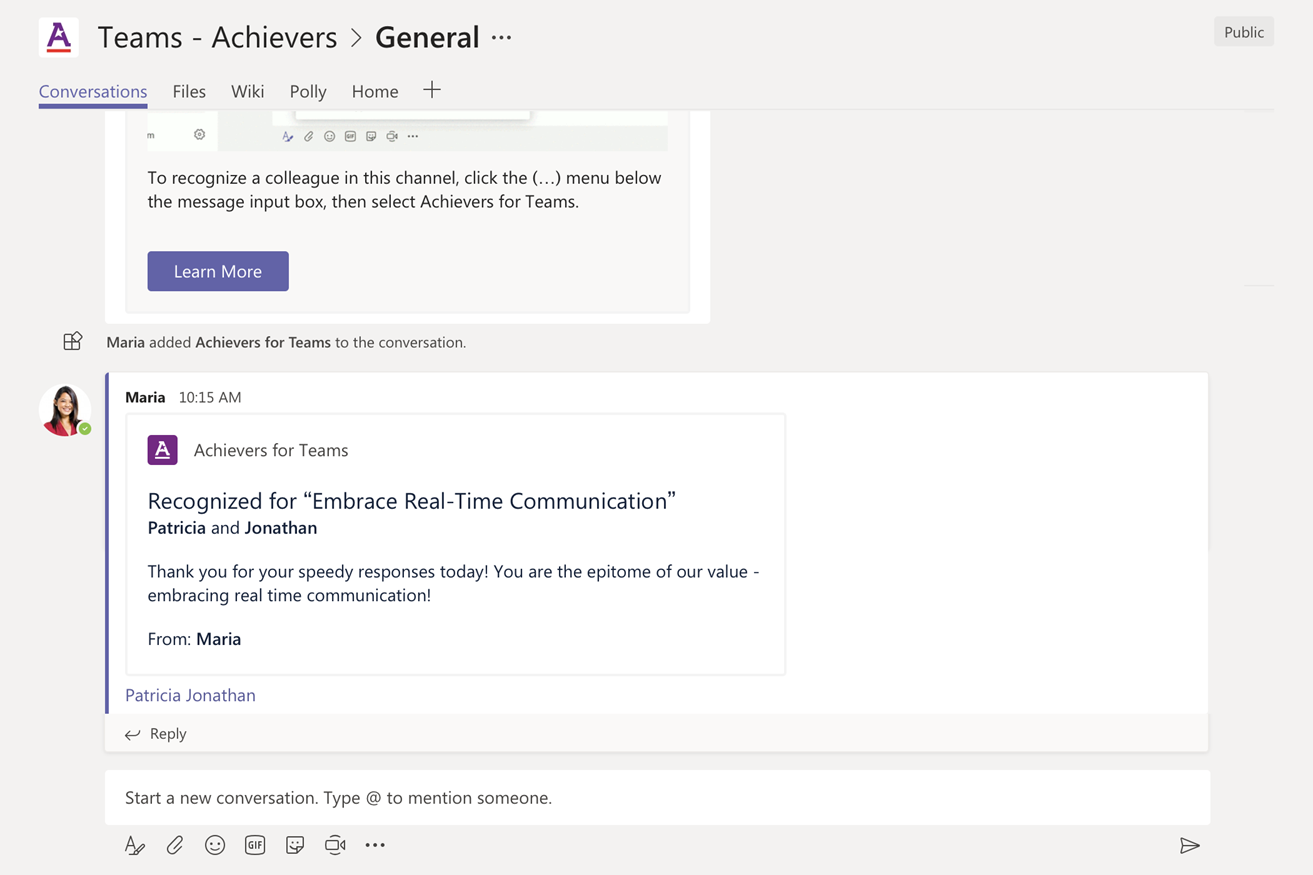Screen dimensions: 1313x875
Task: Open the emoji picker
Action: pos(215,845)
